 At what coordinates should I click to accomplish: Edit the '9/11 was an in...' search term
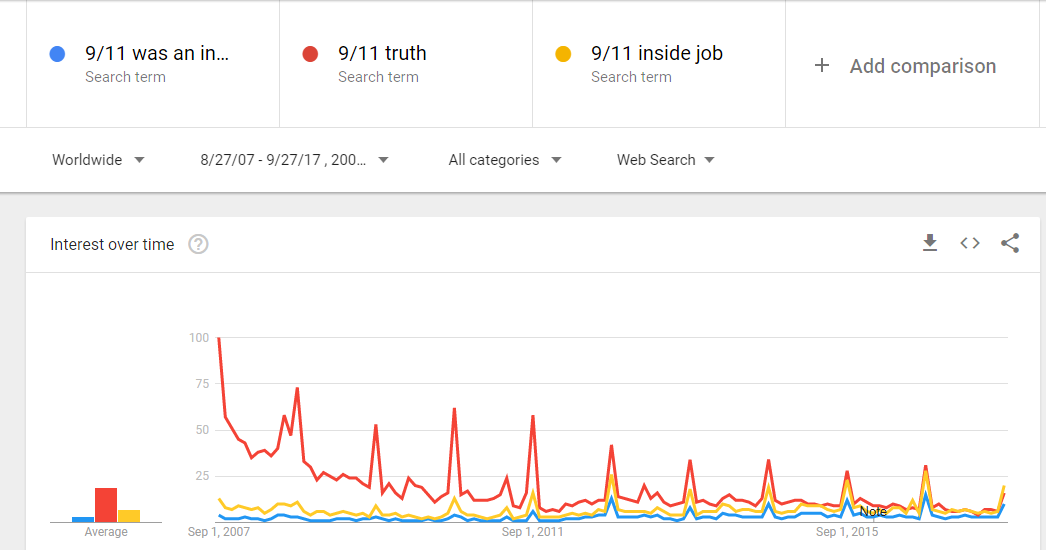[157, 54]
